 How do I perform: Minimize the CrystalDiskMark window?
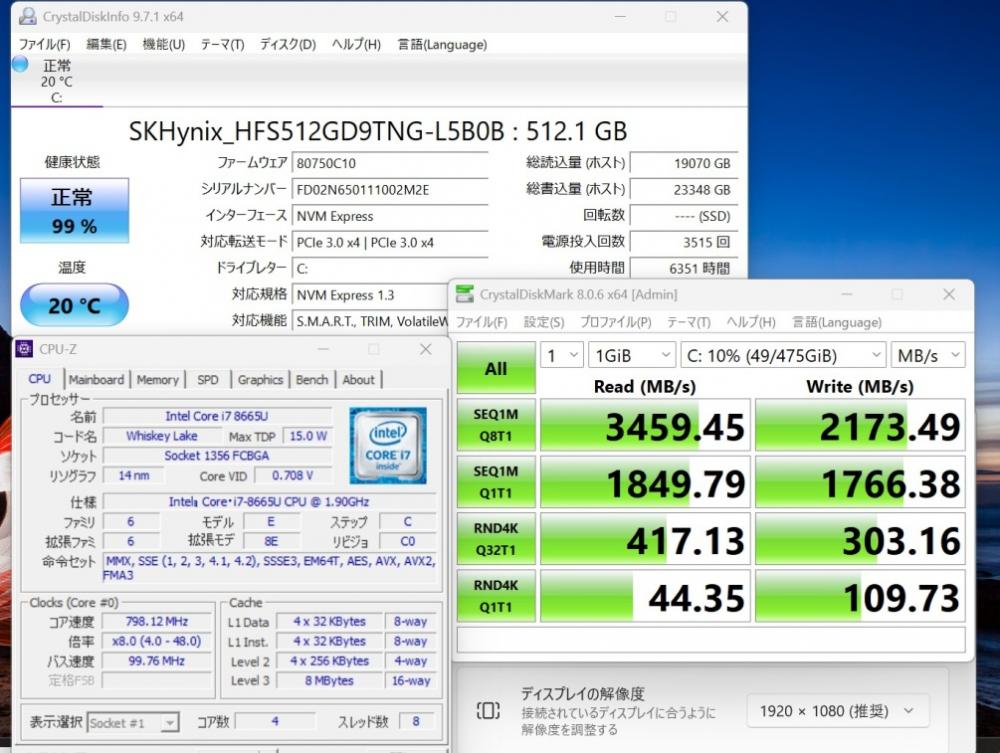(846, 294)
